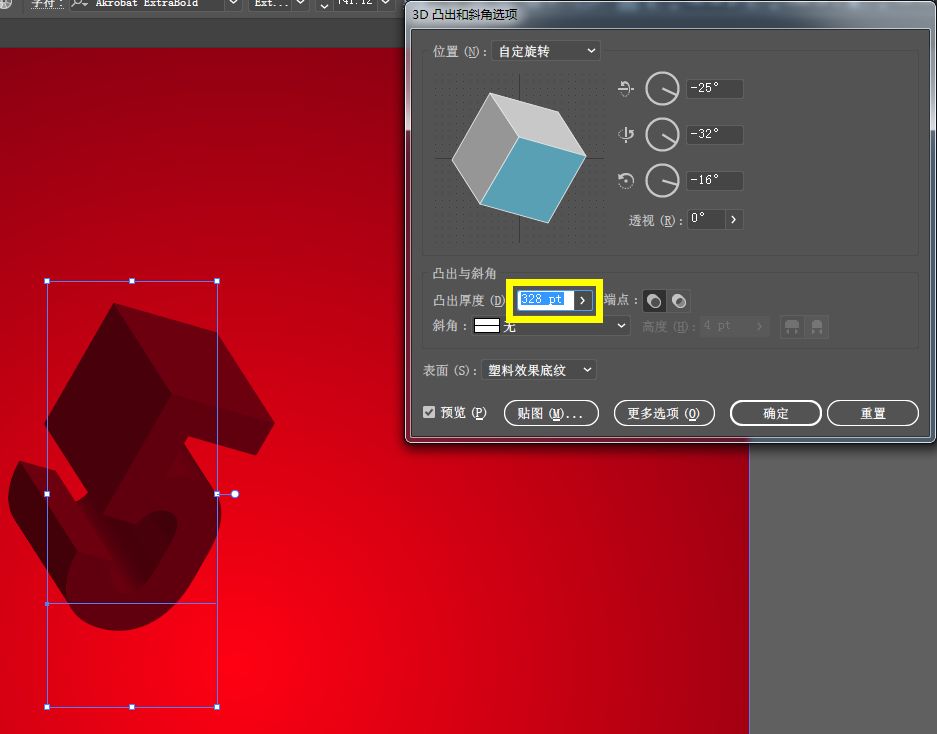Click the rotation track cube preview
The image size is (937, 734).
tap(519, 157)
